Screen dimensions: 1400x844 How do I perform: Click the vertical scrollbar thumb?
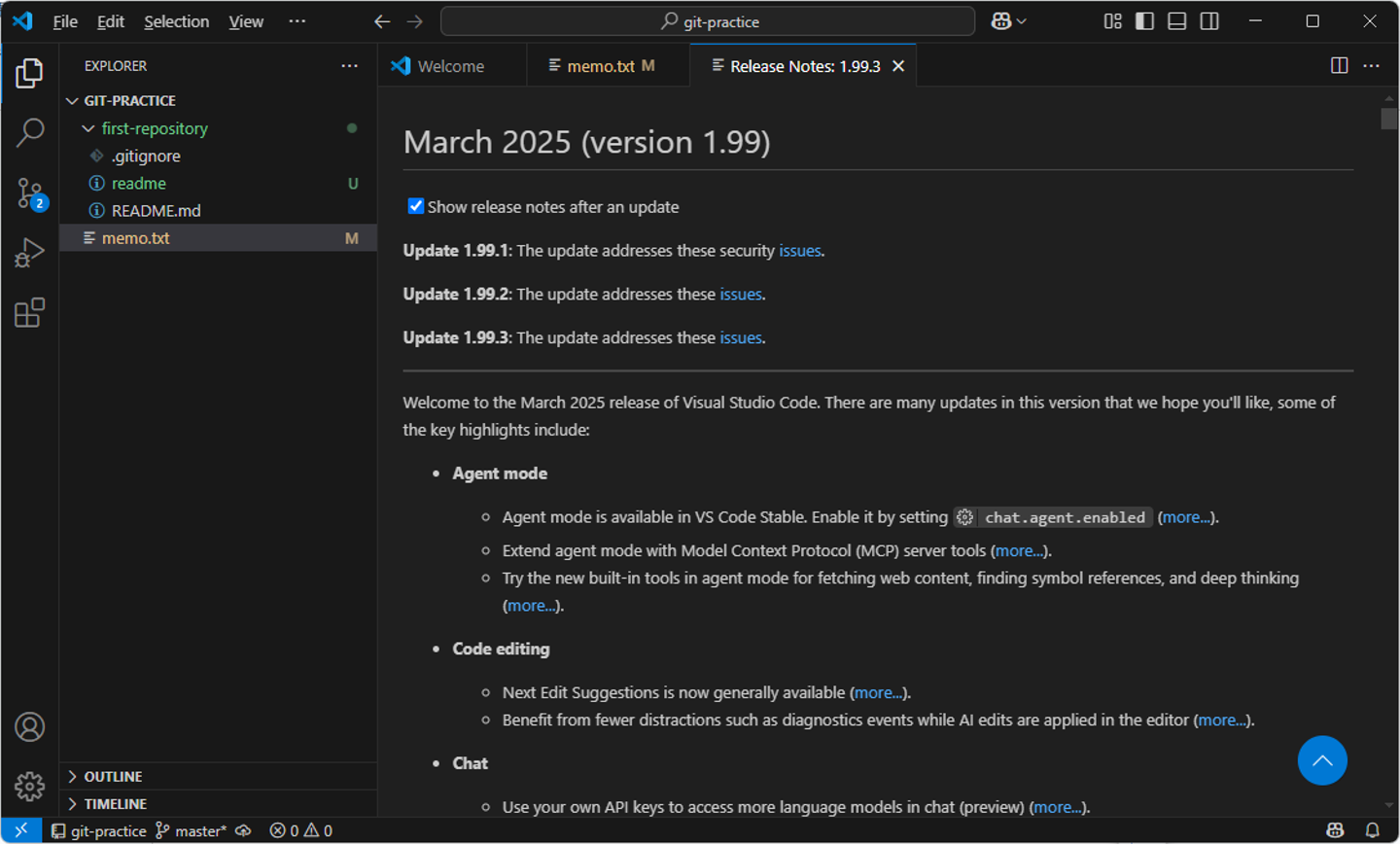click(1388, 119)
